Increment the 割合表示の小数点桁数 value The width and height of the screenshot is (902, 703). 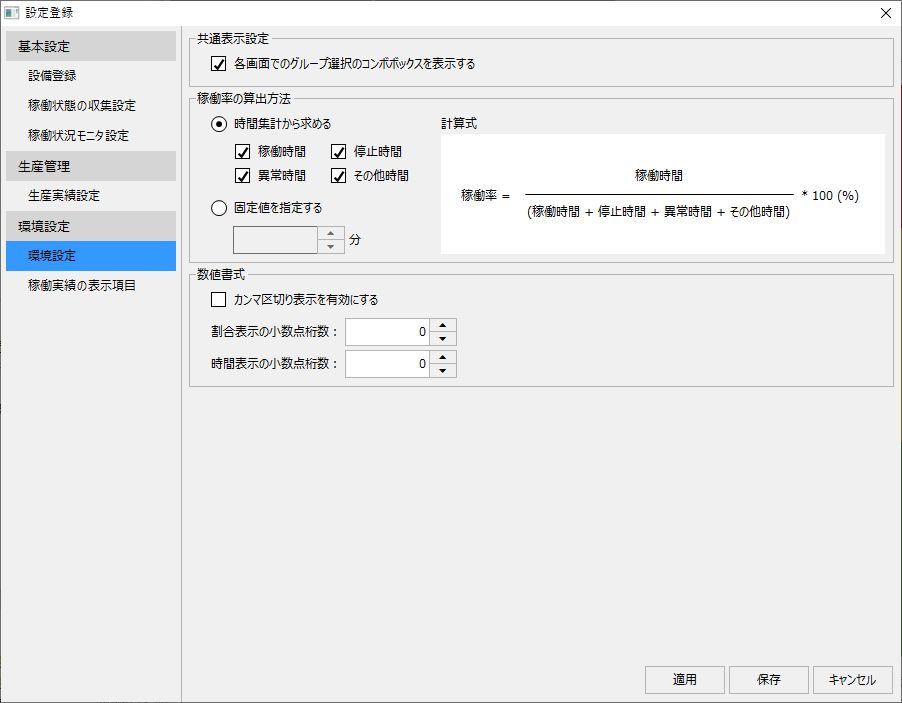443,325
